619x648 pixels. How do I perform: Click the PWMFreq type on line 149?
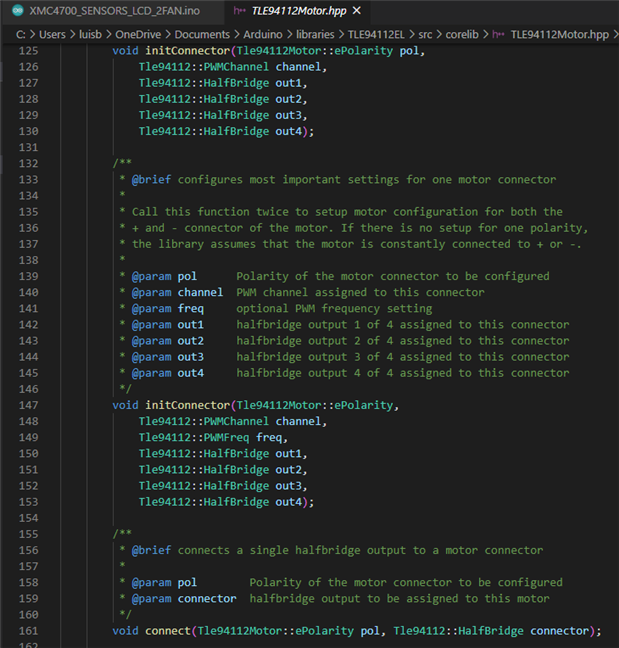pyautogui.click(x=225, y=437)
